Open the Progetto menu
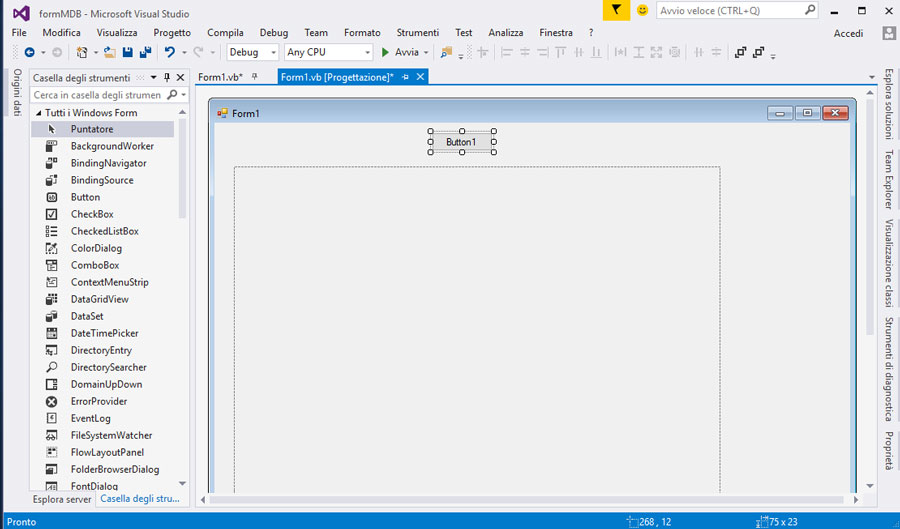900x529 pixels. click(172, 33)
